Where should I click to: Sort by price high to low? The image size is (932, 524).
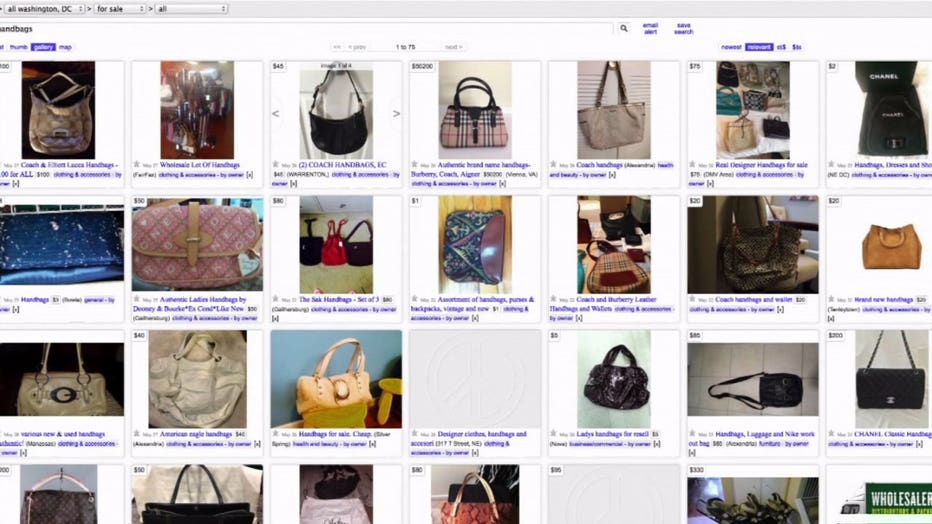pyautogui.click(x=796, y=47)
